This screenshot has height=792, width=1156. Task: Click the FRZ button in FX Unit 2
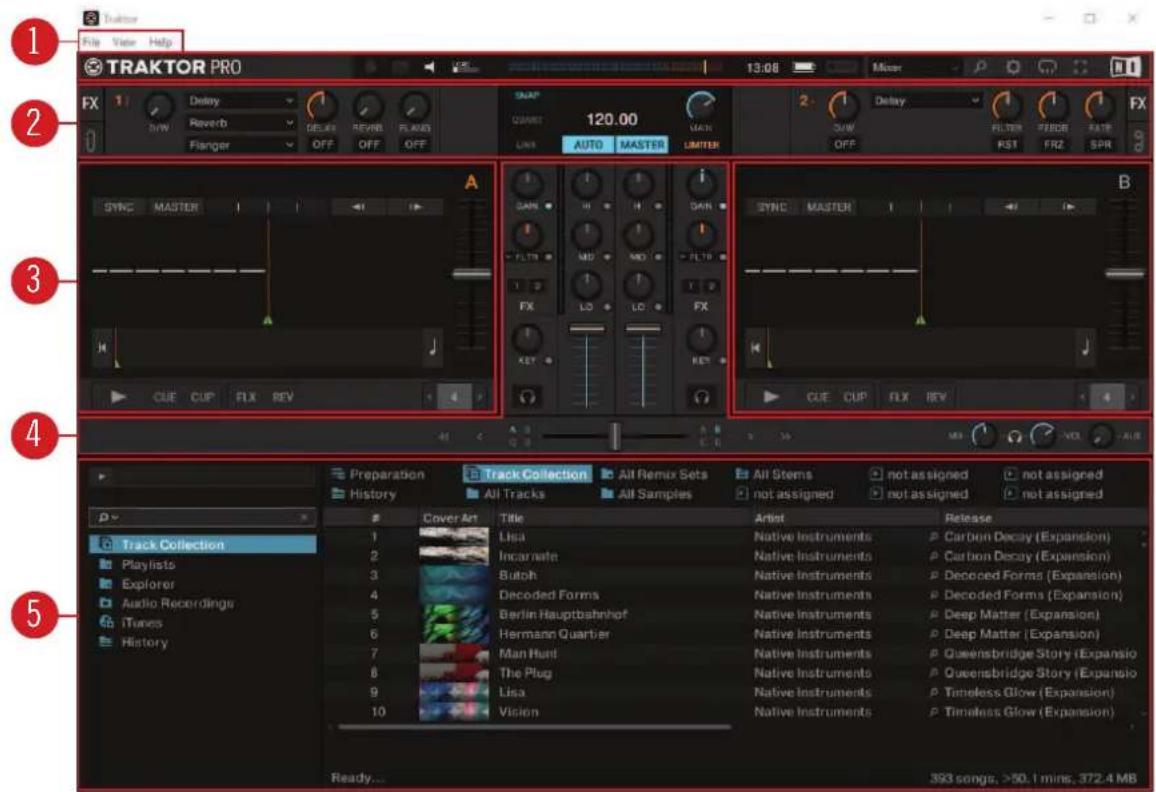(1054, 145)
